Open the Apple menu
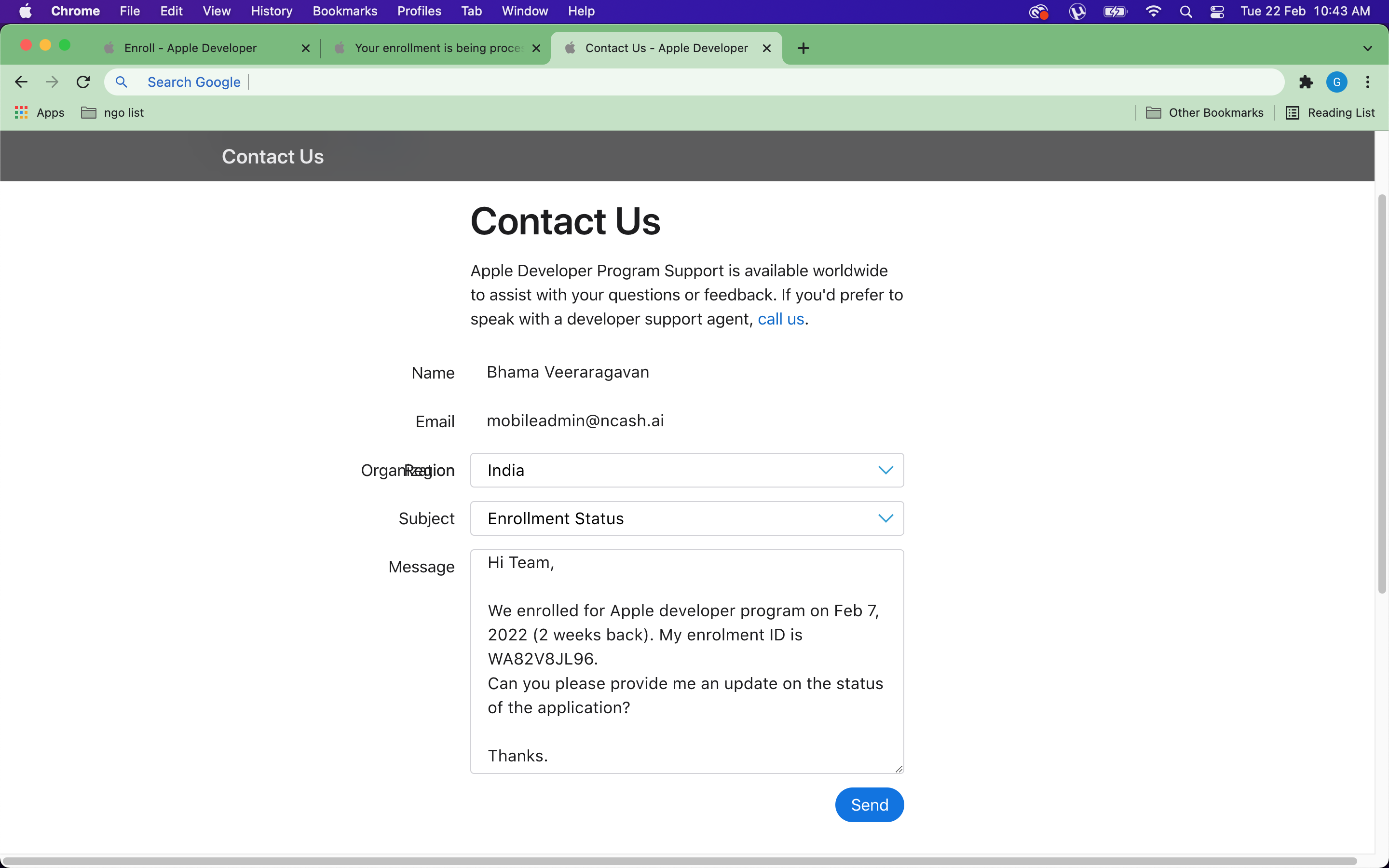 (25, 11)
